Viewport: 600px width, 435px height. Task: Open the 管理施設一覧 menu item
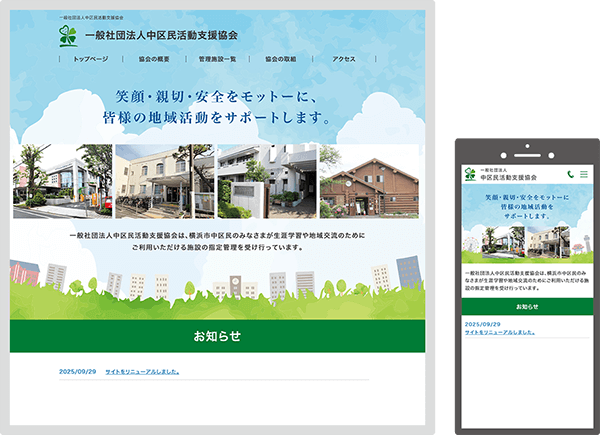click(x=217, y=59)
